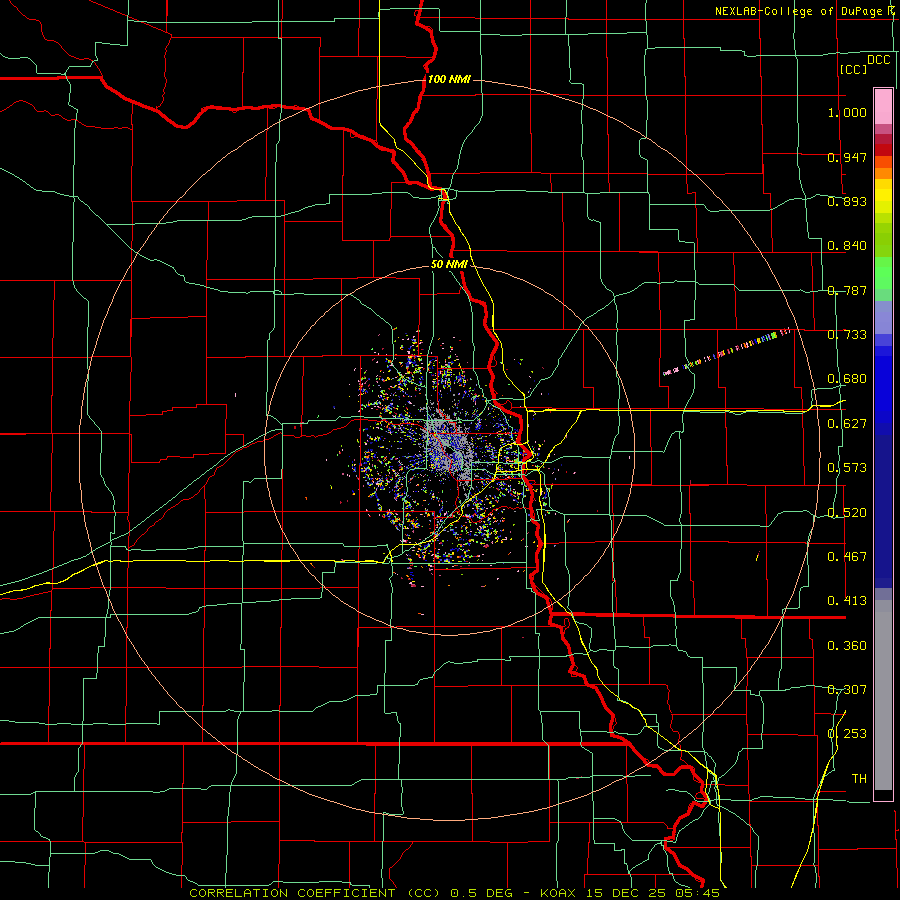
Task: Select the 0.520 scale value
Action: tap(847, 513)
